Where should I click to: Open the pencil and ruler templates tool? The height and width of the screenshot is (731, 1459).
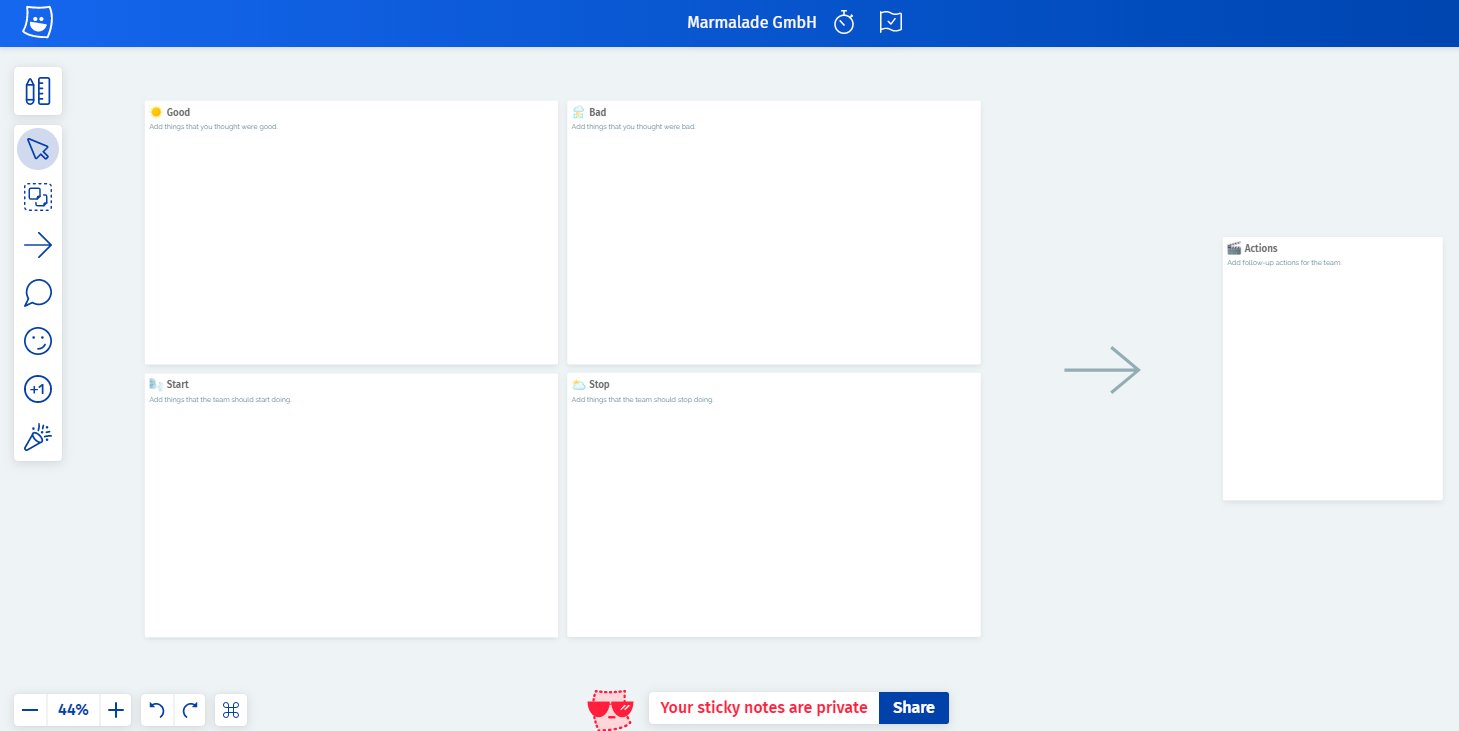tap(38, 91)
